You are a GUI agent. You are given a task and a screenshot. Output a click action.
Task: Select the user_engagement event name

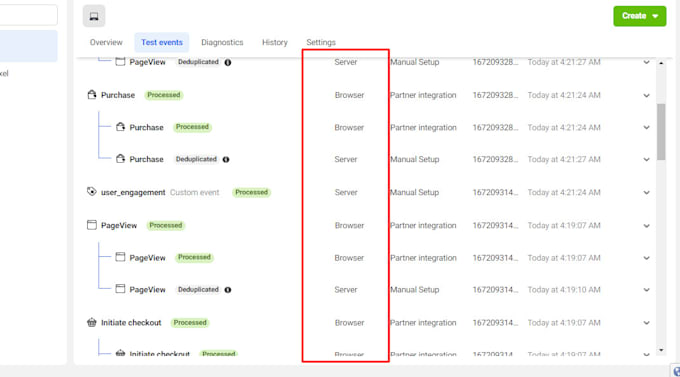point(133,192)
